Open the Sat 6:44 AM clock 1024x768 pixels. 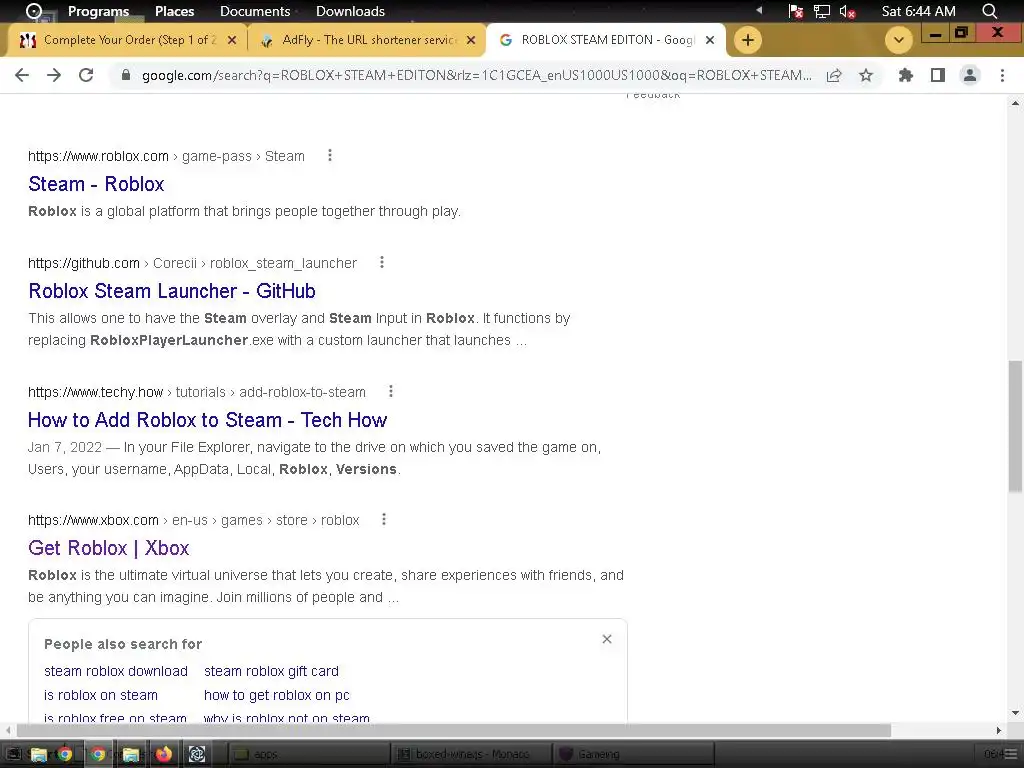[918, 11]
